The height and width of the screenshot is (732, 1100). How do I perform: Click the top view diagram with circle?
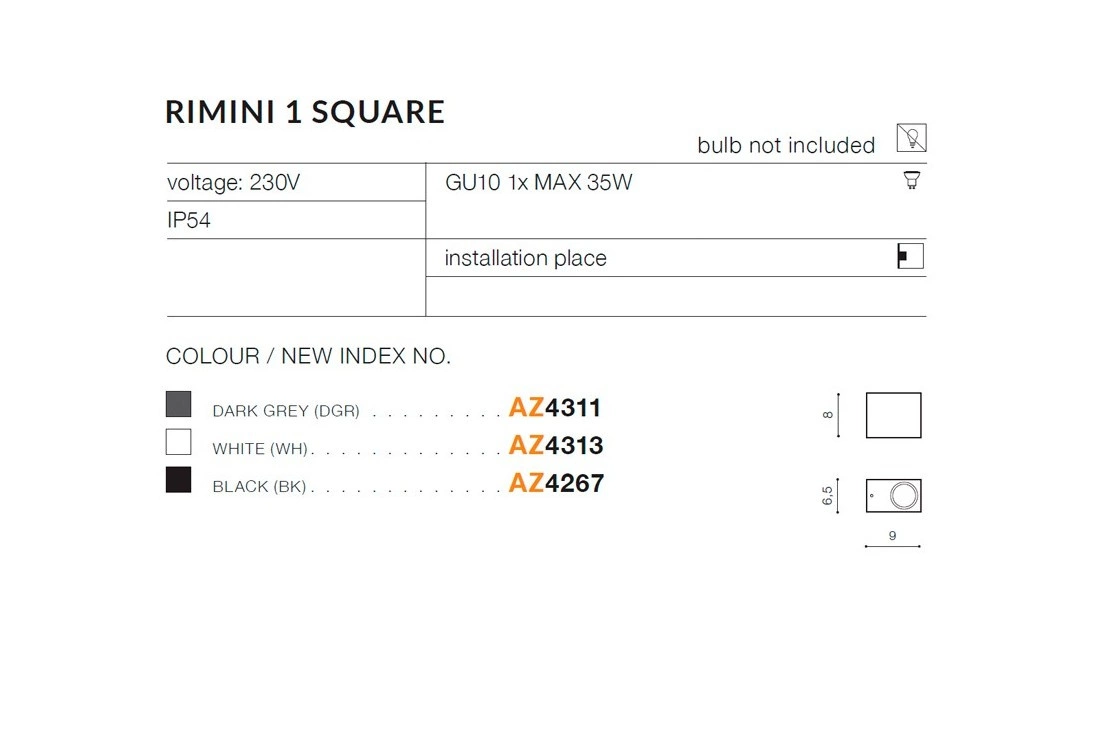point(893,495)
